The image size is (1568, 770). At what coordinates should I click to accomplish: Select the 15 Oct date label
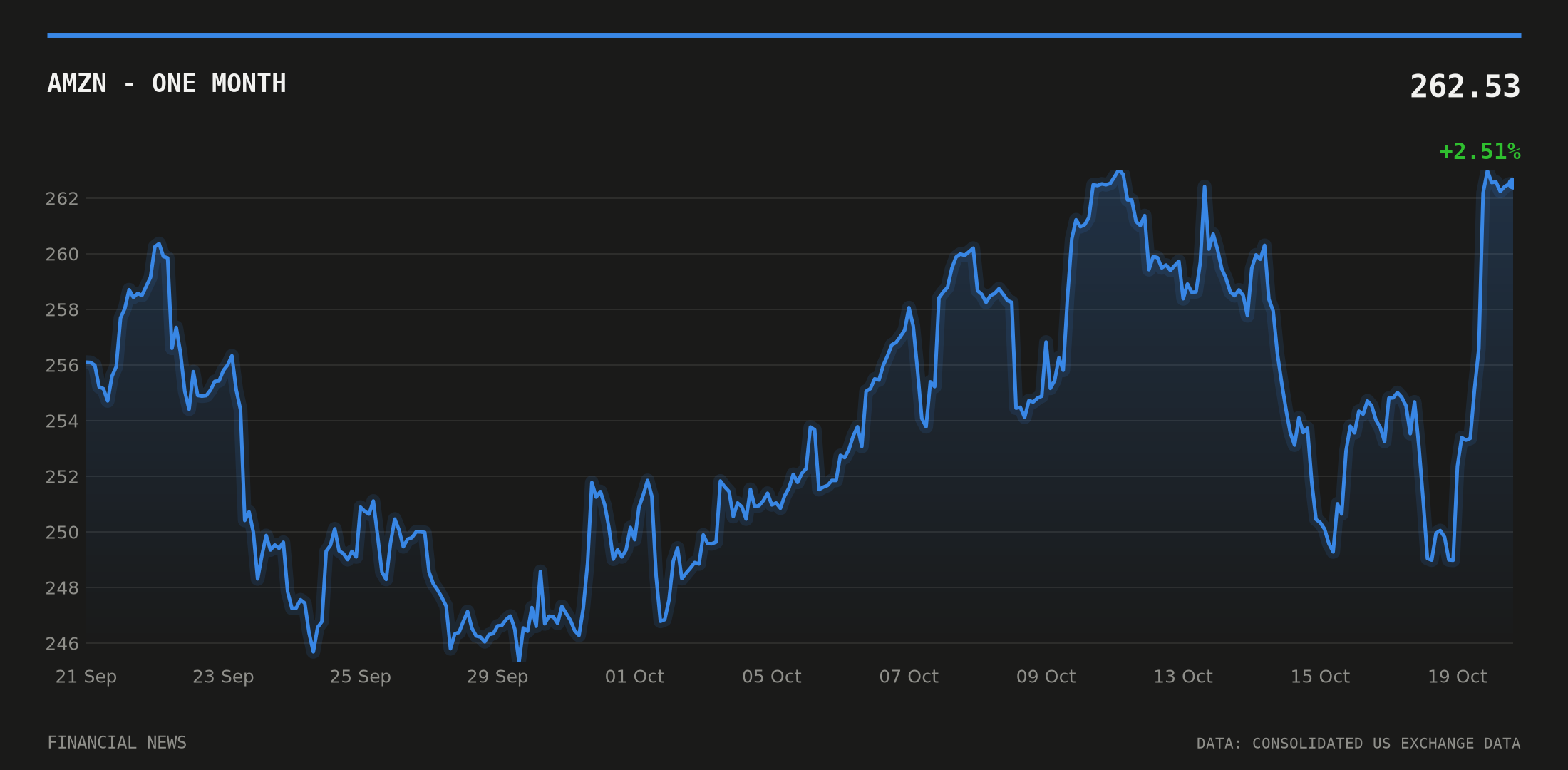(x=1320, y=677)
